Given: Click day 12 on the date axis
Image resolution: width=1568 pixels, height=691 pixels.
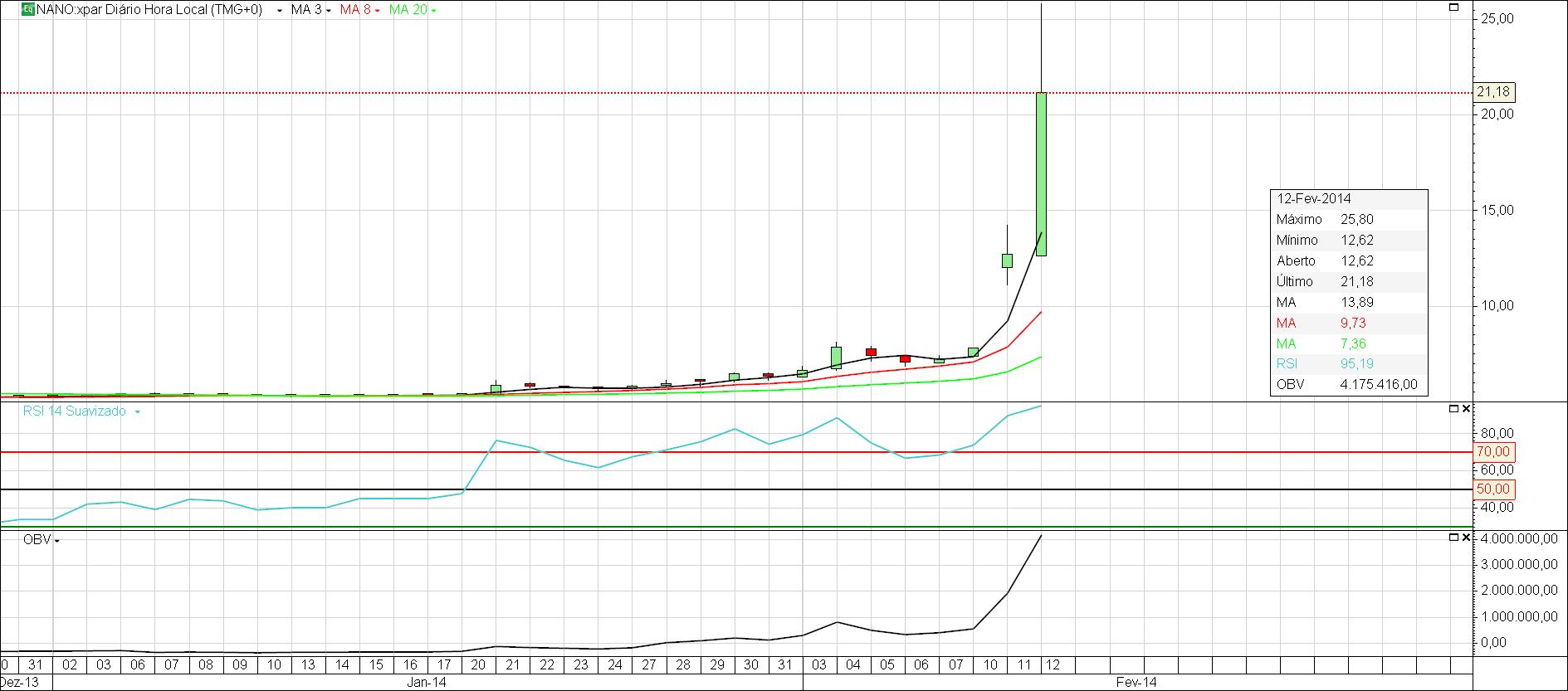Looking at the screenshot, I should click(x=1053, y=665).
